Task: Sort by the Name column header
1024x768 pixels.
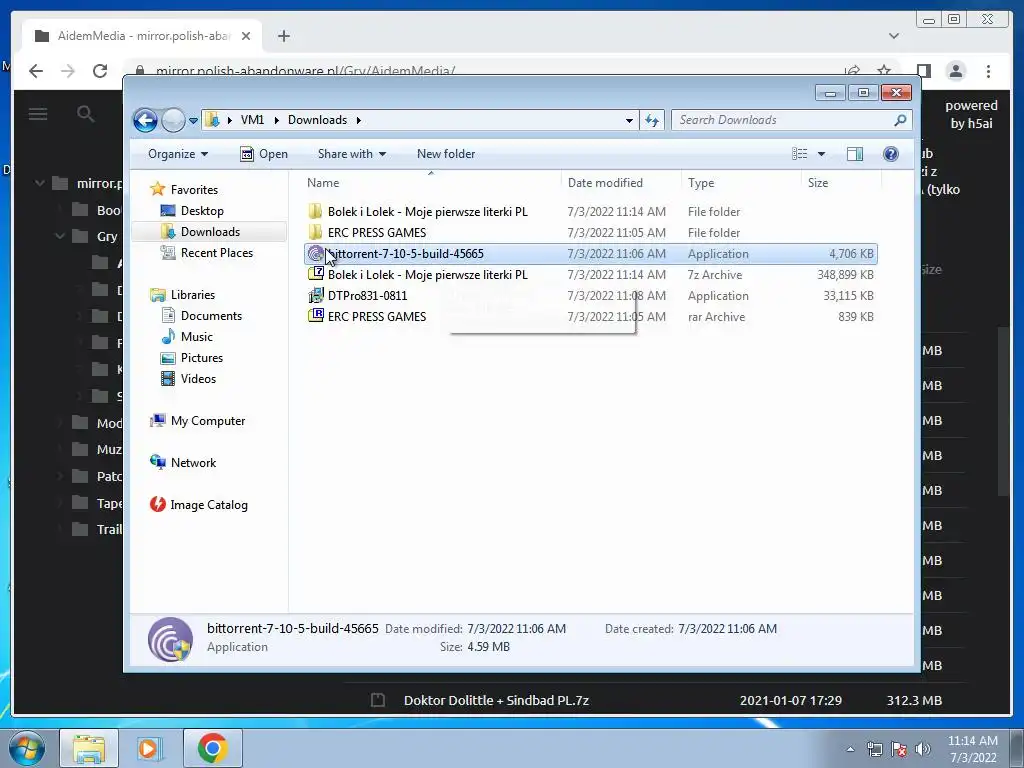Action: 431,183
